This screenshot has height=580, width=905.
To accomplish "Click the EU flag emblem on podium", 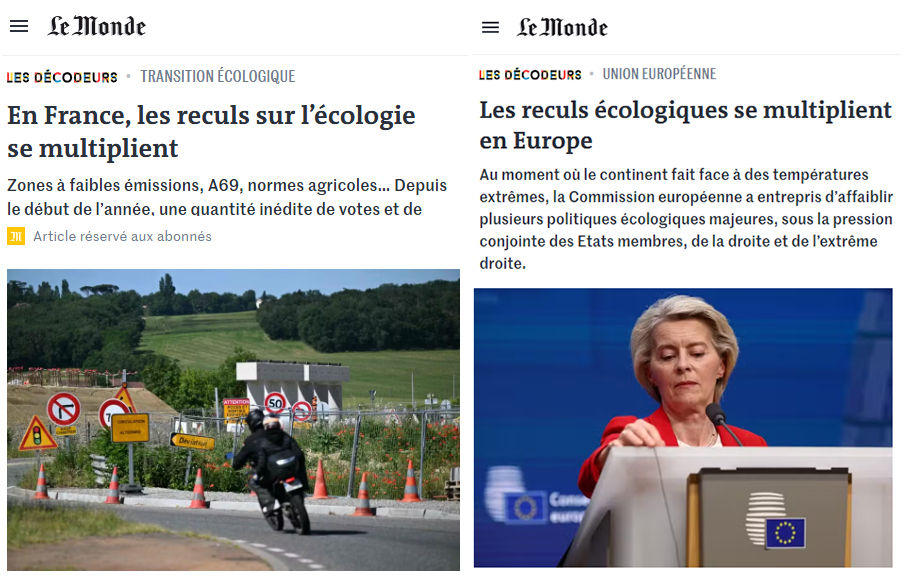I will pos(785,533).
